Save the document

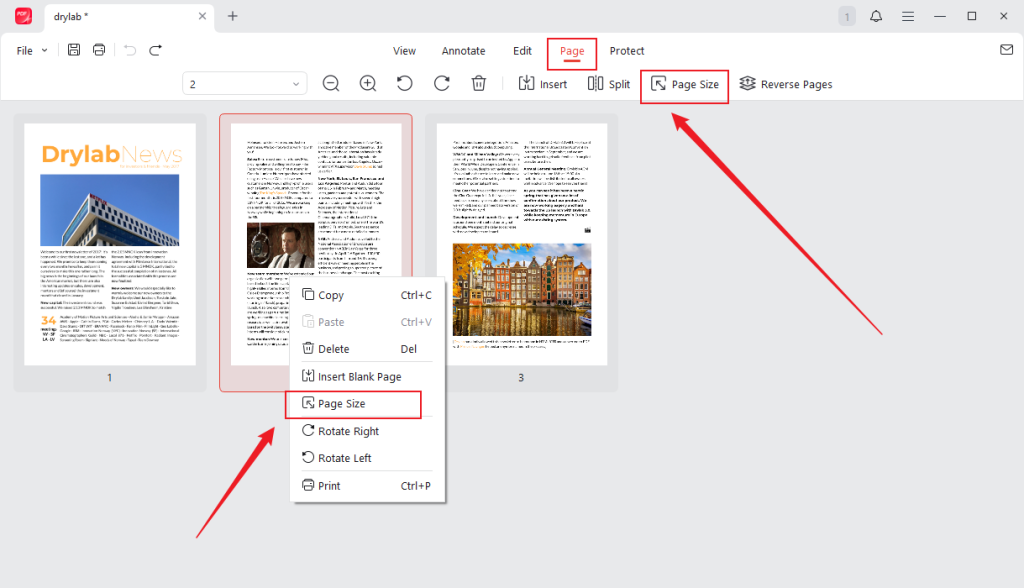click(73, 49)
